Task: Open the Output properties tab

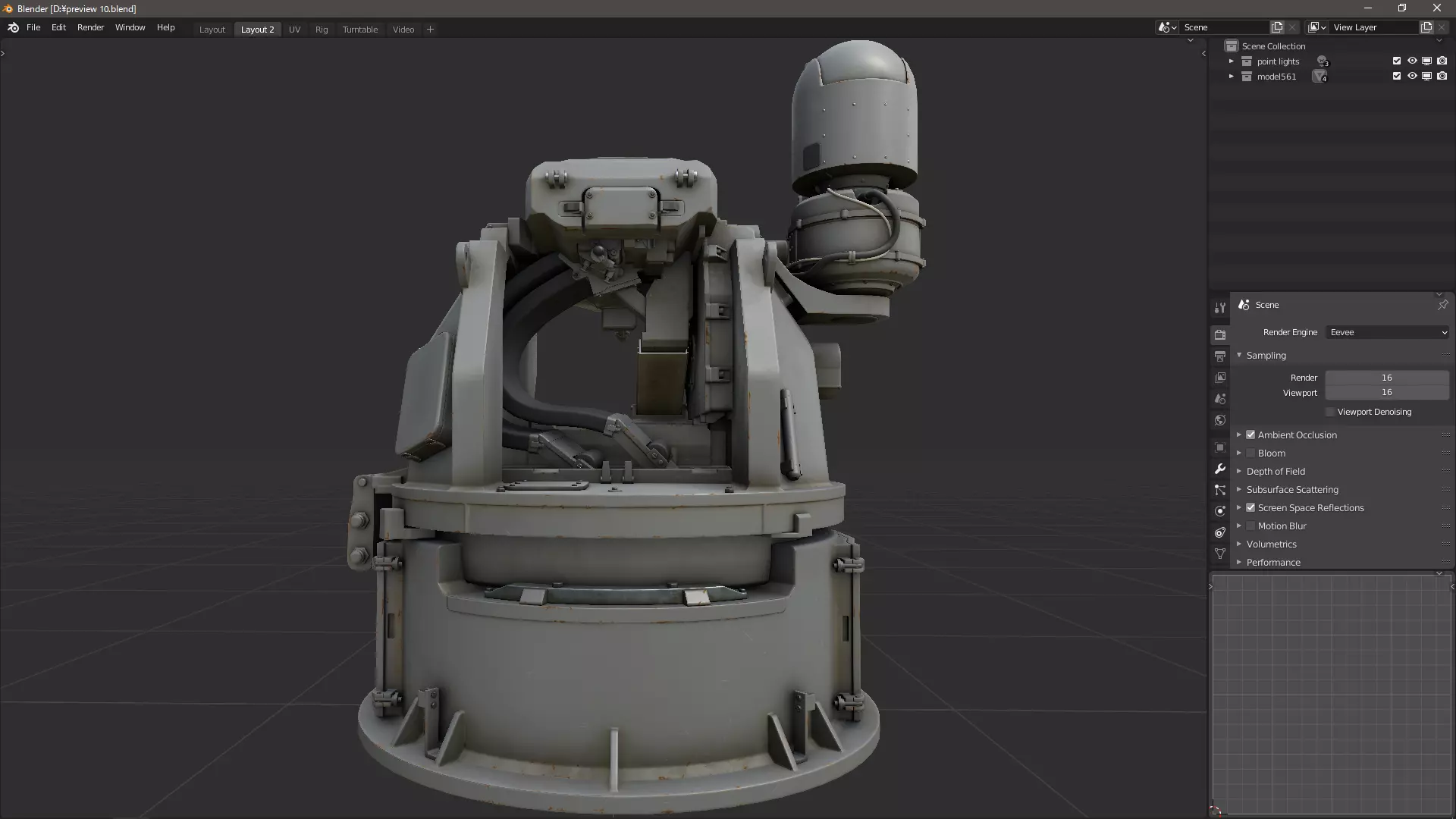Action: [1219, 356]
